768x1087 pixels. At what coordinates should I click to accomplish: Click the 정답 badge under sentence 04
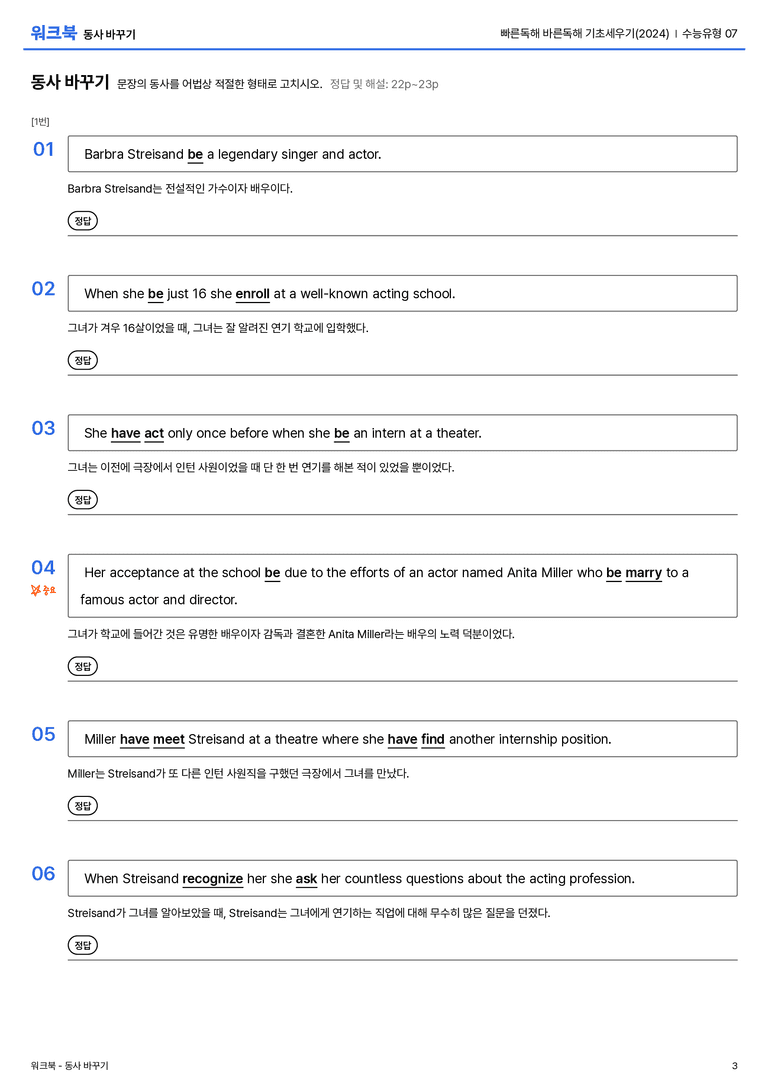point(82,666)
